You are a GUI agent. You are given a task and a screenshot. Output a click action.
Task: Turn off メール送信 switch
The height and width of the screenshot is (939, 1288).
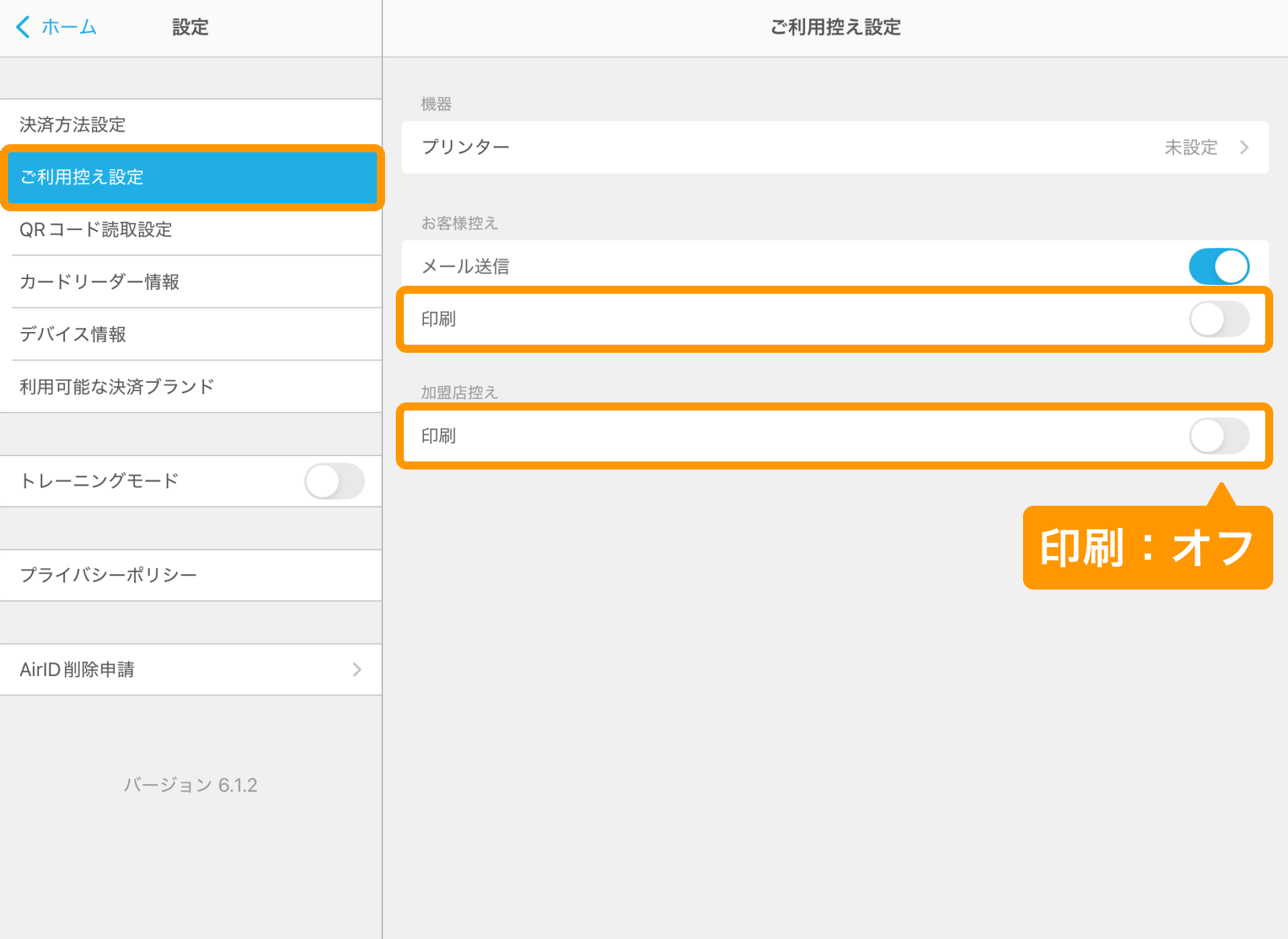(x=1218, y=266)
